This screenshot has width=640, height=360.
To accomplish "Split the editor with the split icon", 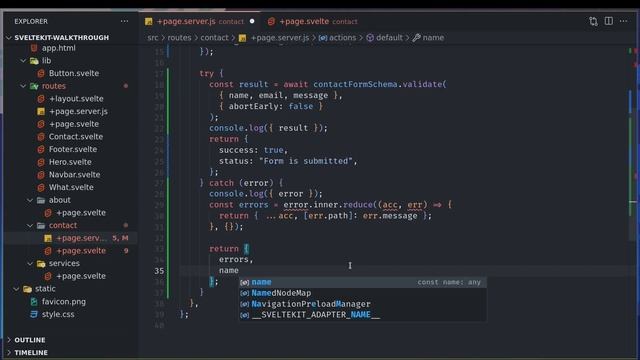I will pos(609,21).
